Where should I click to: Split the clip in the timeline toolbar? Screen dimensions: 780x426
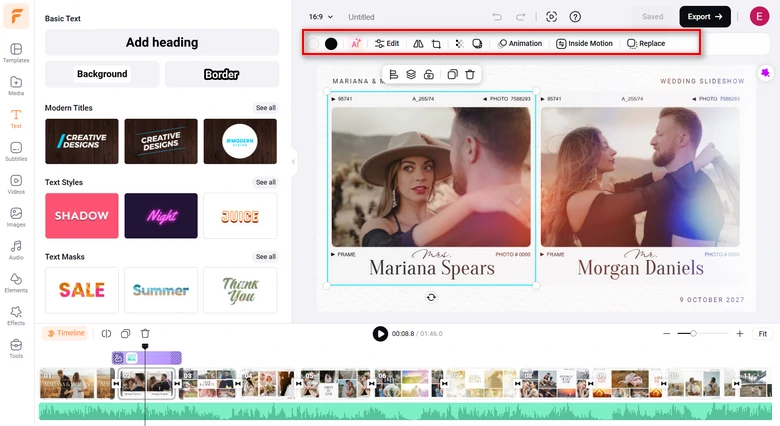click(x=106, y=333)
